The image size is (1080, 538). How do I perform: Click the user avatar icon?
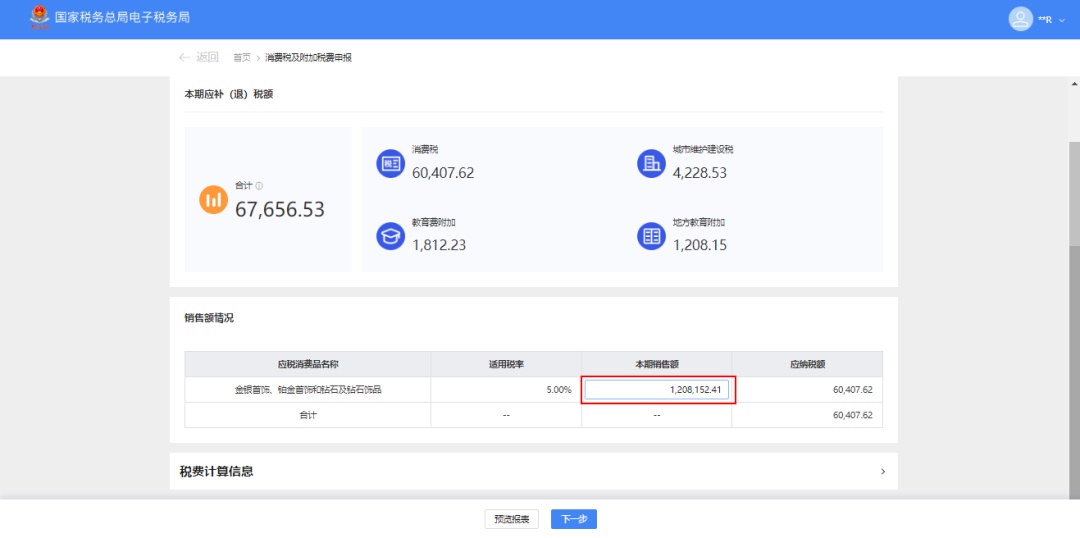point(1020,19)
